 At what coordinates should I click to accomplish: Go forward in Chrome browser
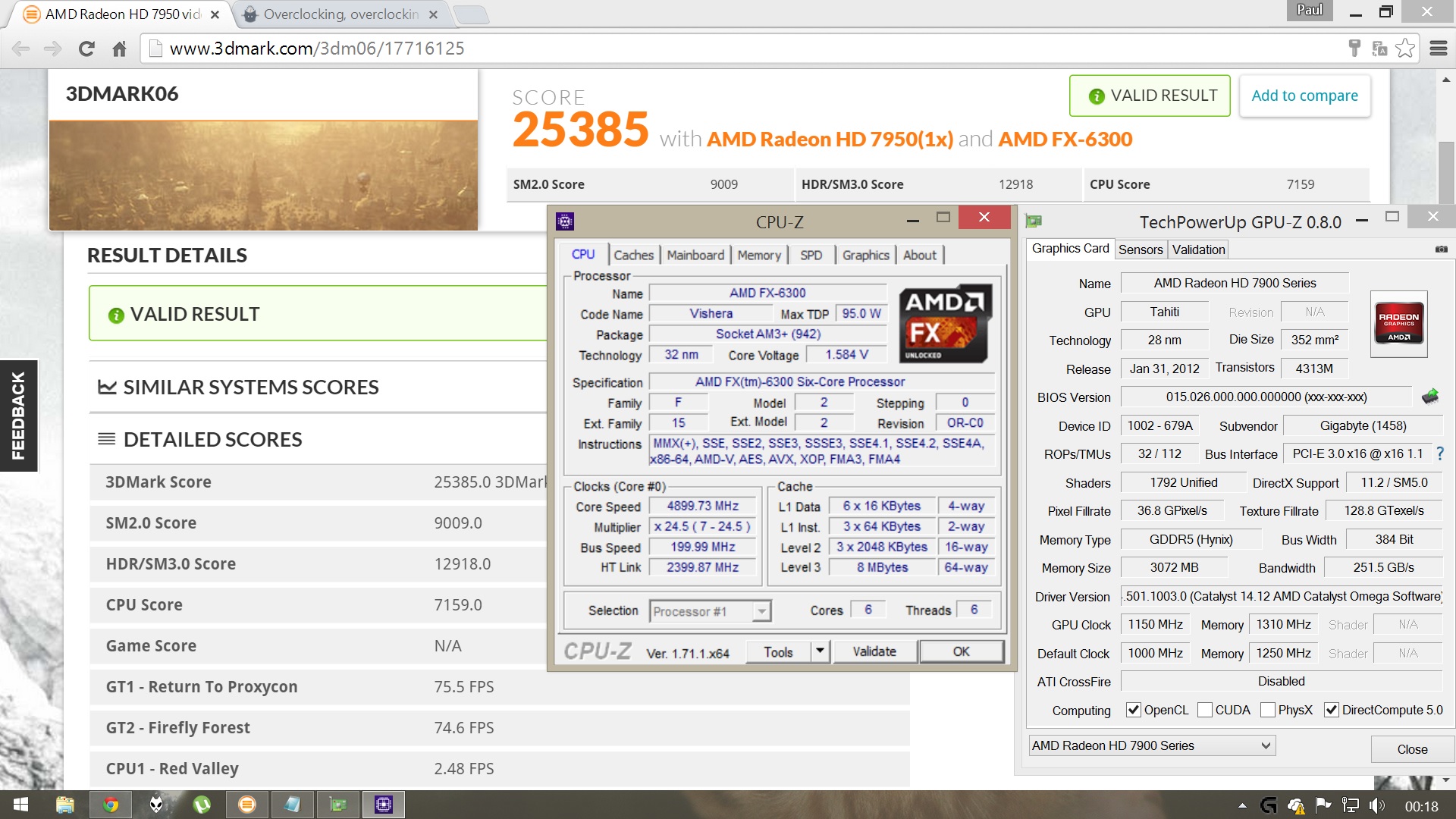pyautogui.click(x=52, y=49)
